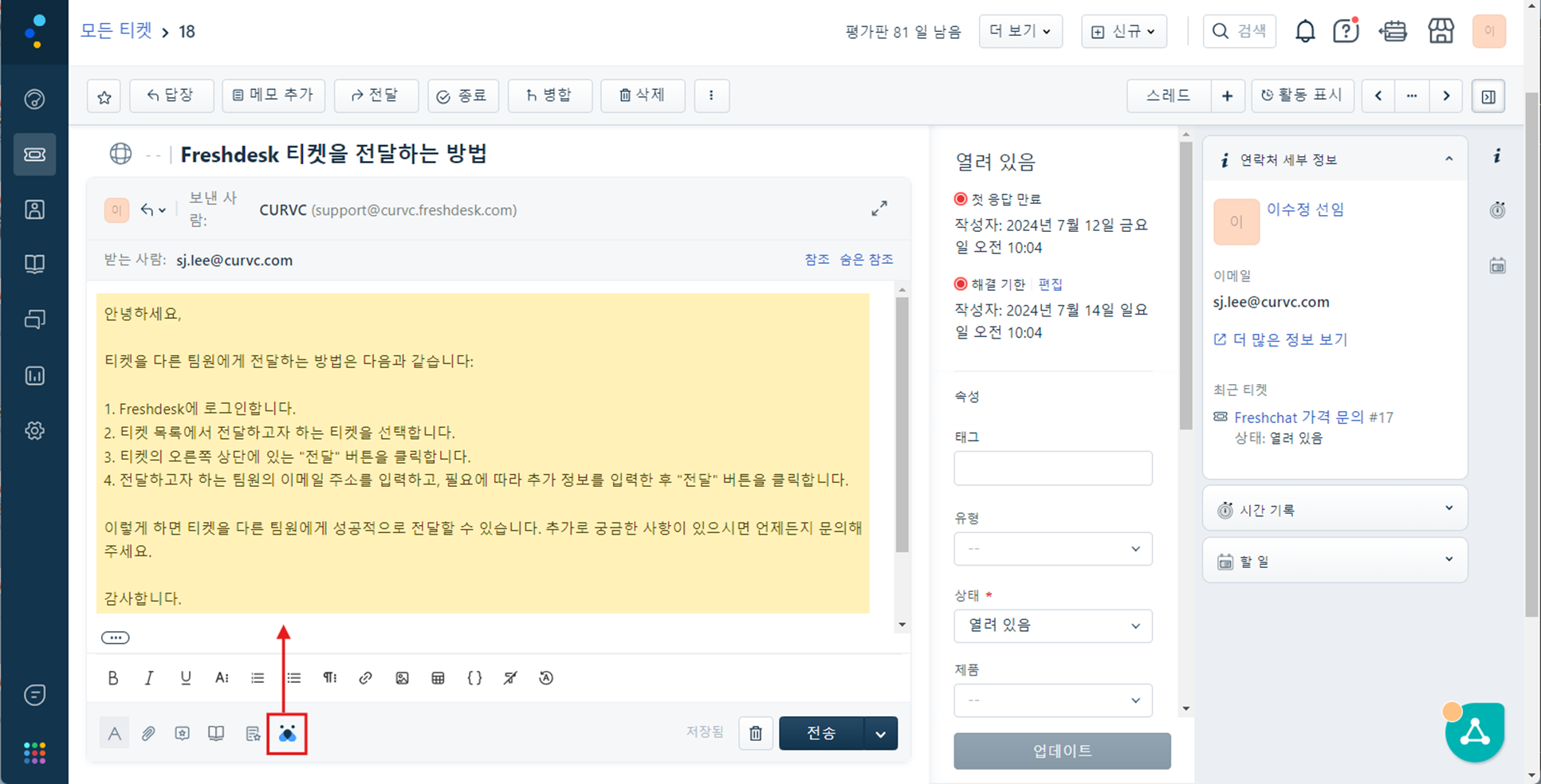Insert a code block with braces icon

click(x=474, y=678)
